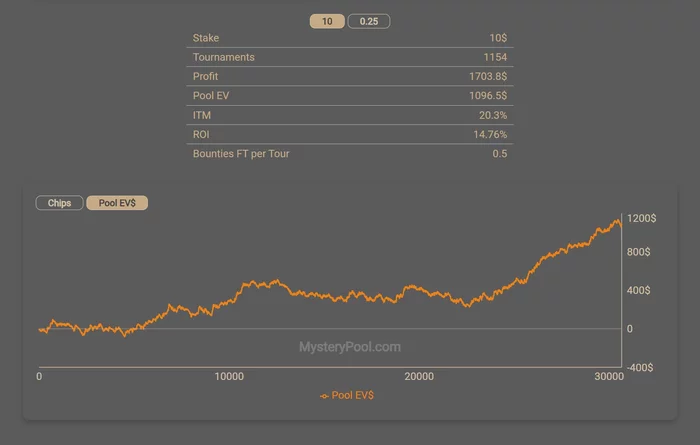The image size is (700, 445).
Task: Click the Profit row value 1703.8$
Action: coord(488,76)
